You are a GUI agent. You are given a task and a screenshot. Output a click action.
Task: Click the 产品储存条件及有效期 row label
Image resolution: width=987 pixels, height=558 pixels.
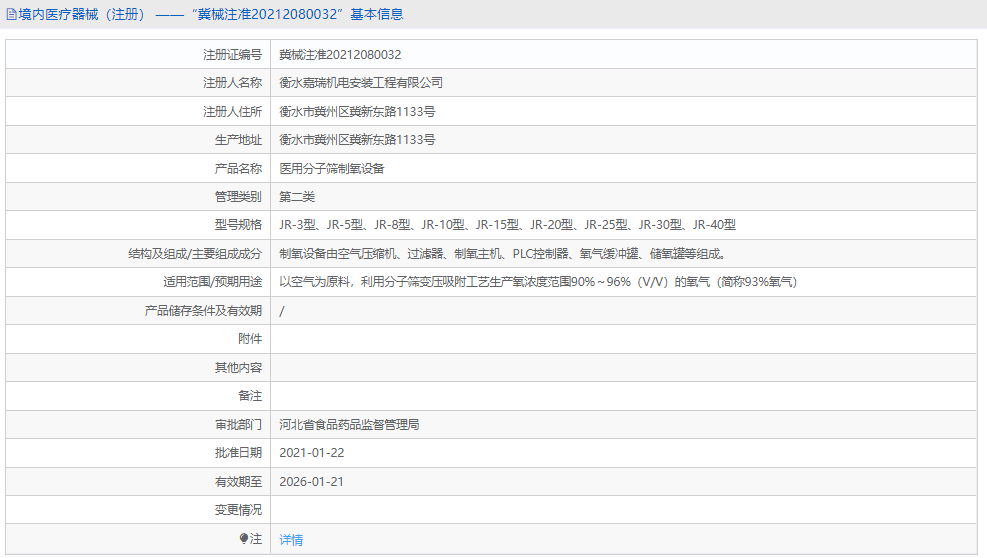(x=203, y=311)
